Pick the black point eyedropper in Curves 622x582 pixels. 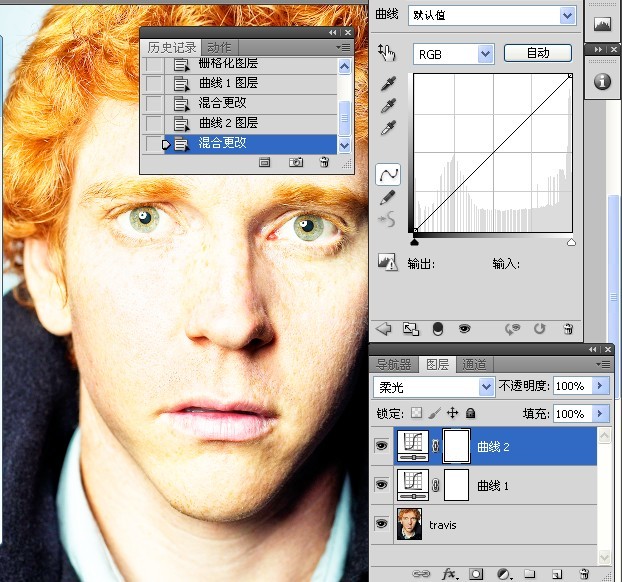pyautogui.click(x=388, y=84)
